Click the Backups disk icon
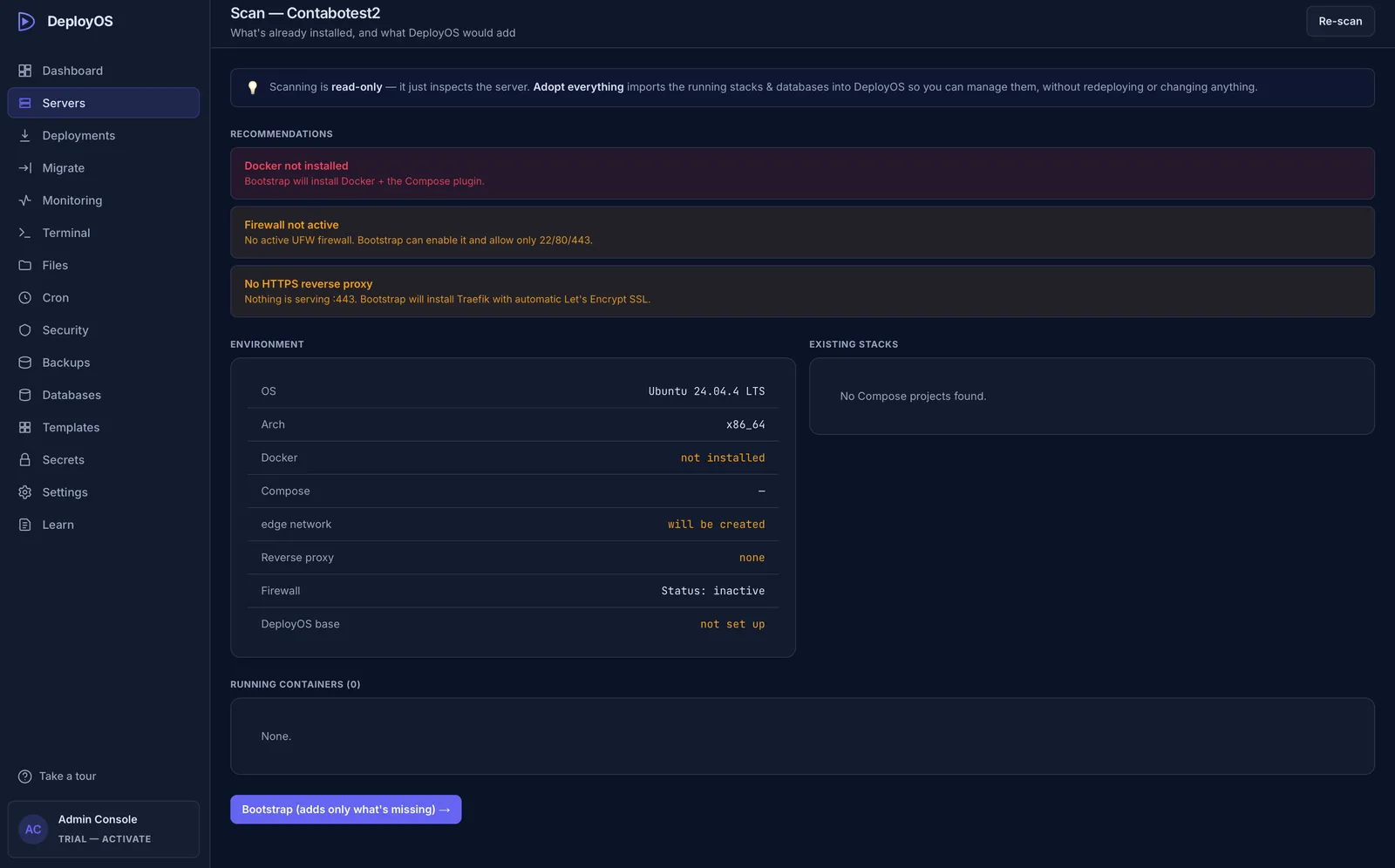The image size is (1395, 868). 25,363
